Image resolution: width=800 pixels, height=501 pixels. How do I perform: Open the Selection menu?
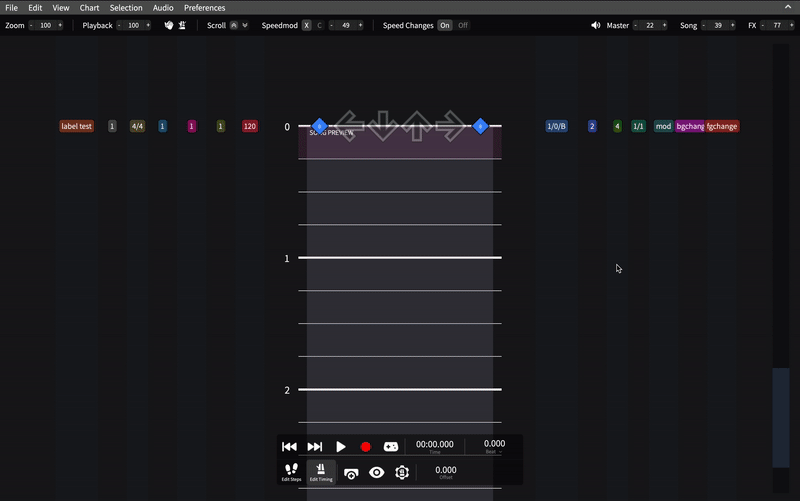126,8
